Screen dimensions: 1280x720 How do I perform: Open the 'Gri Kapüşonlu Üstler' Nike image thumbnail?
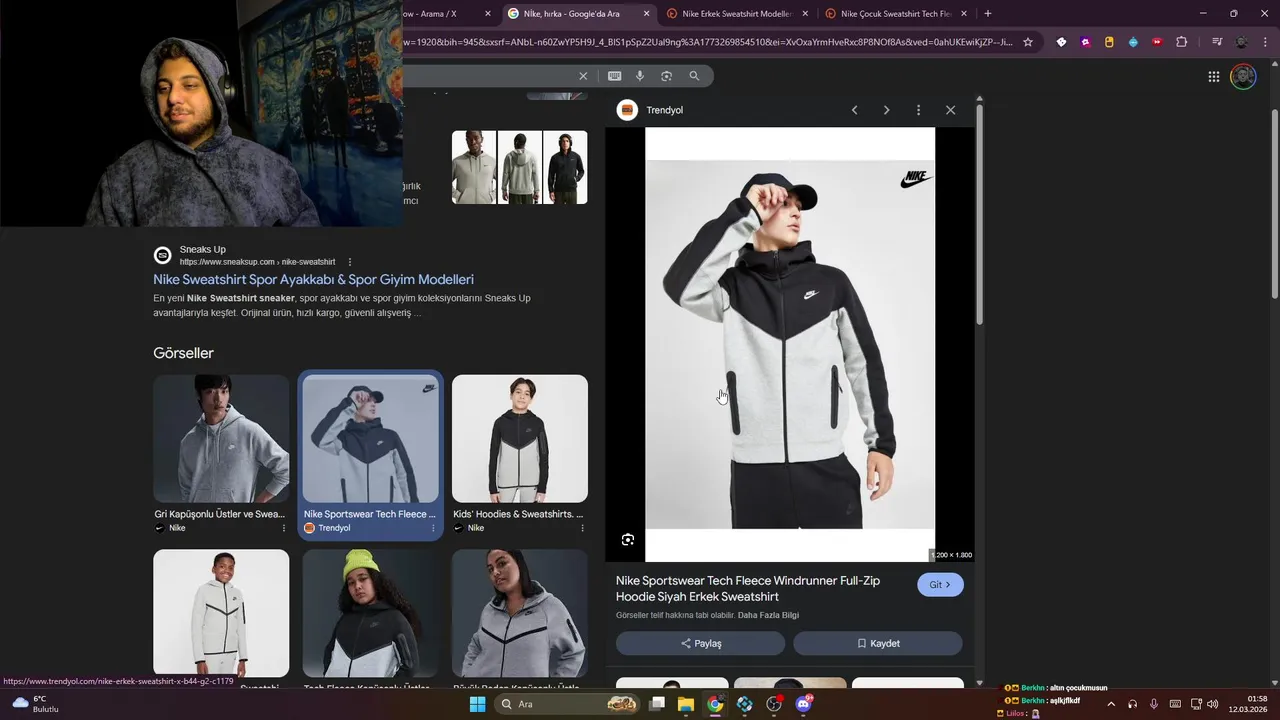pyautogui.click(x=221, y=439)
